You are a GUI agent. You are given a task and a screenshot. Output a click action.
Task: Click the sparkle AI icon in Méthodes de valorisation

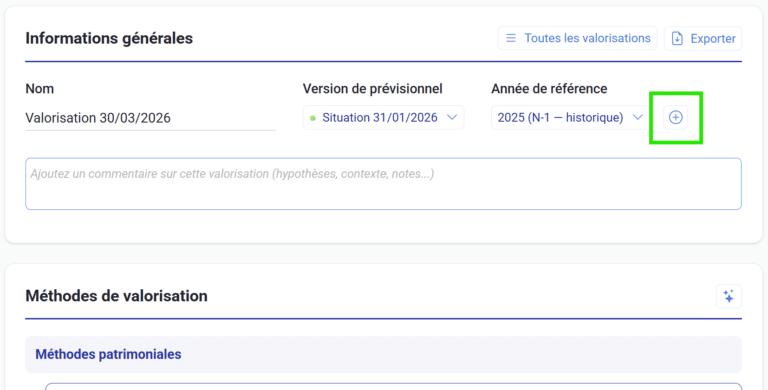728,296
